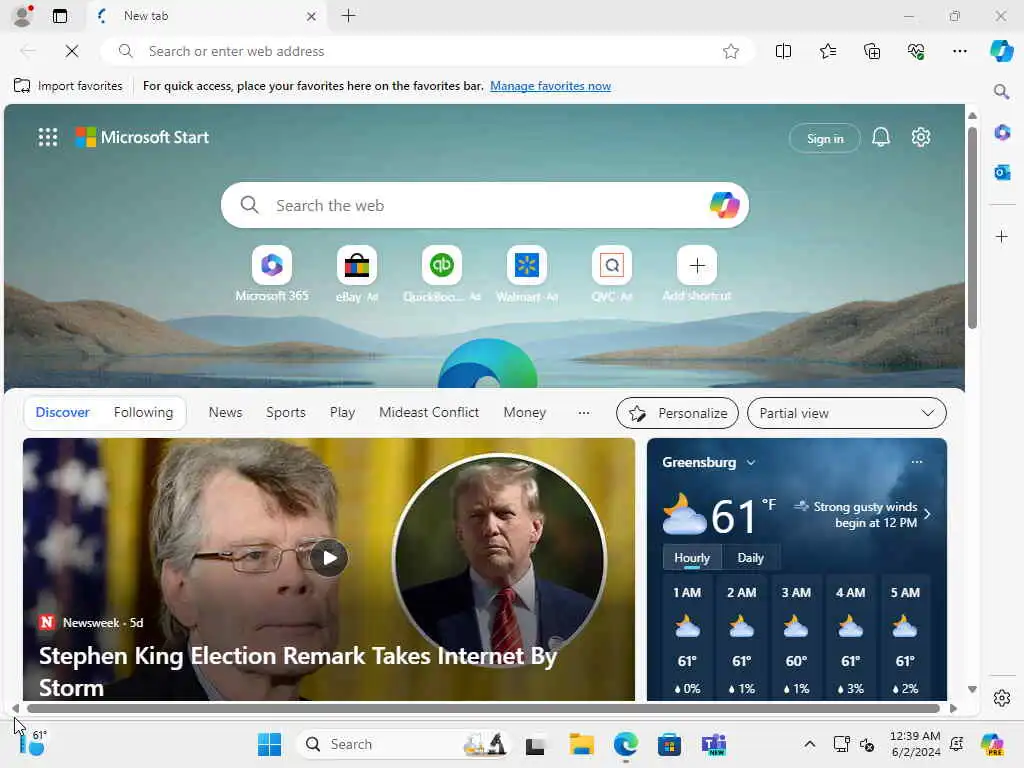Open Outlook sidebar icon
The image size is (1024, 768).
coord(1002,172)
